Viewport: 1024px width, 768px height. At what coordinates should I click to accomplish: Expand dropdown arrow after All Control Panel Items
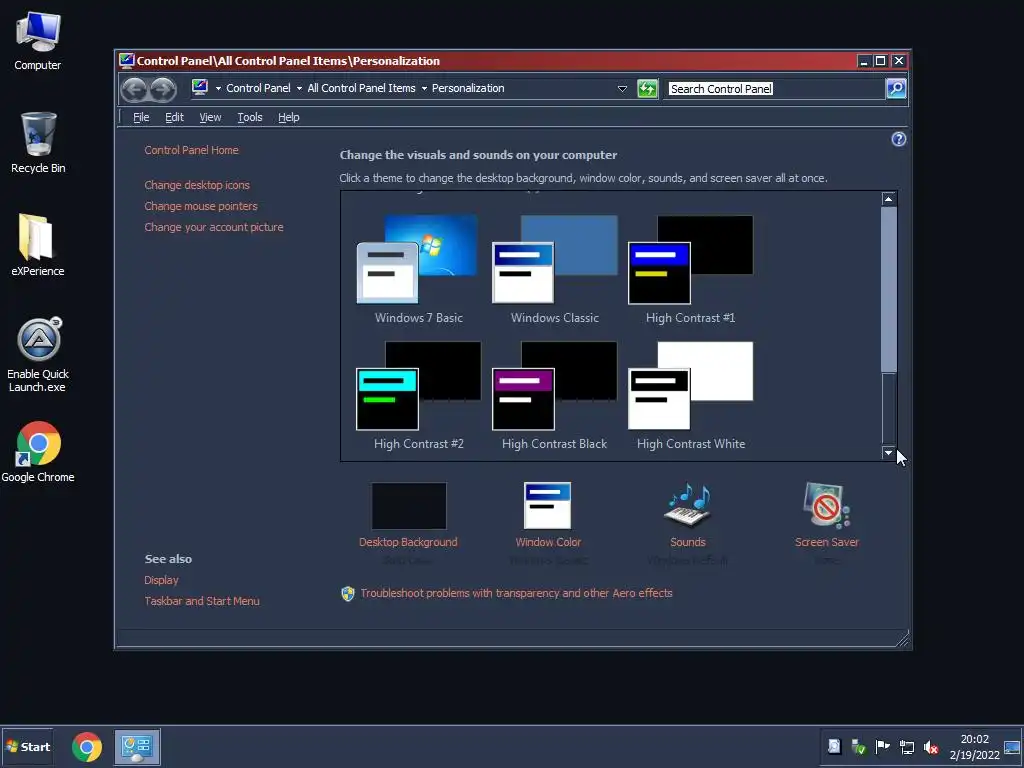(x=424, y=88)
